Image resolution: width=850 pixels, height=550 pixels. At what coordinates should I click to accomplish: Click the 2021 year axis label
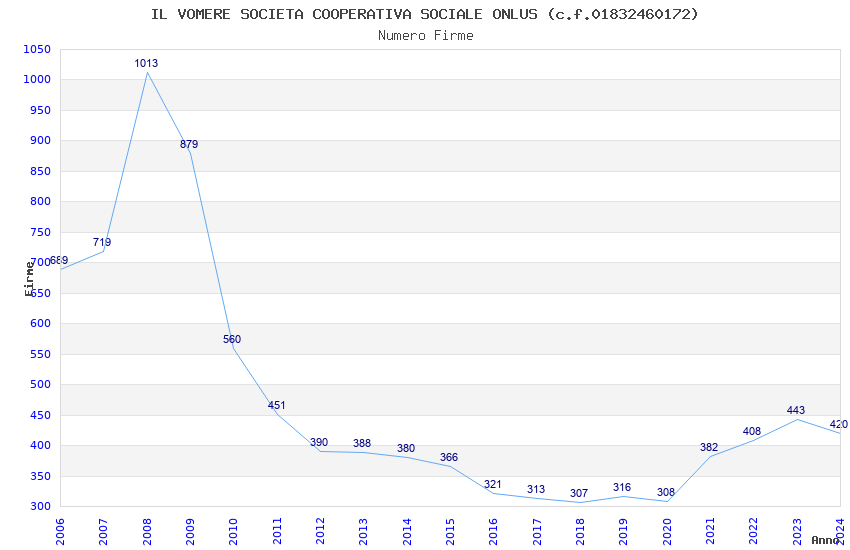[710, 532]
